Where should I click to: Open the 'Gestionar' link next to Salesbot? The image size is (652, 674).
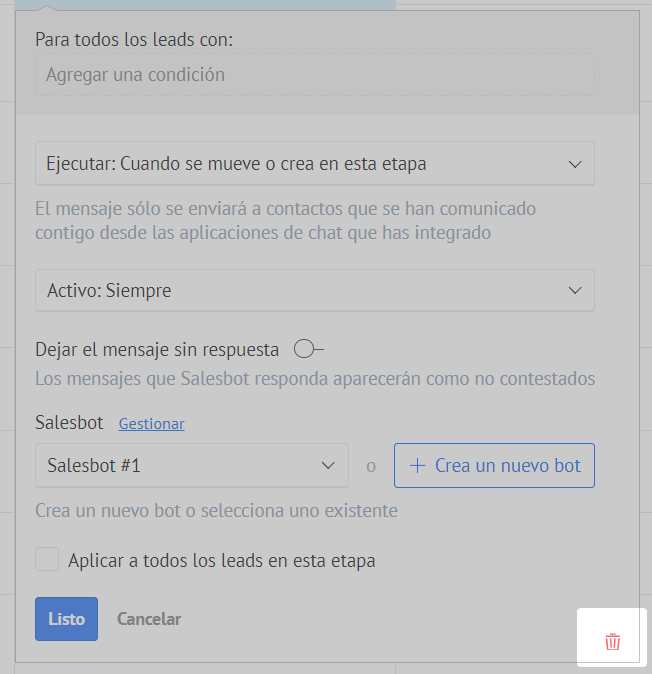pyautogui.click(x=151, y=424)
